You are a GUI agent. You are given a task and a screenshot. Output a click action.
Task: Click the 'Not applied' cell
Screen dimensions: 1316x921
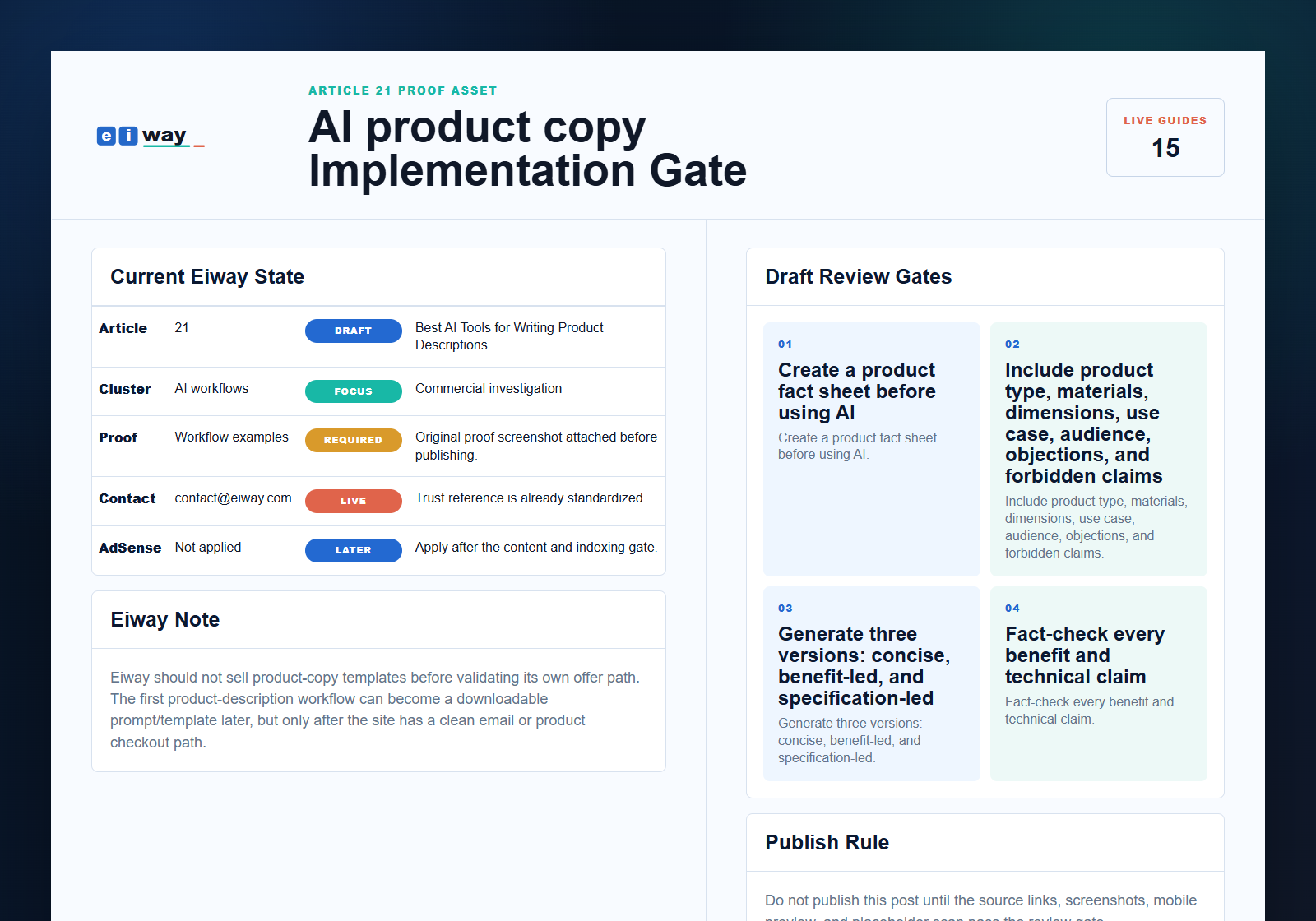point(207,547)
